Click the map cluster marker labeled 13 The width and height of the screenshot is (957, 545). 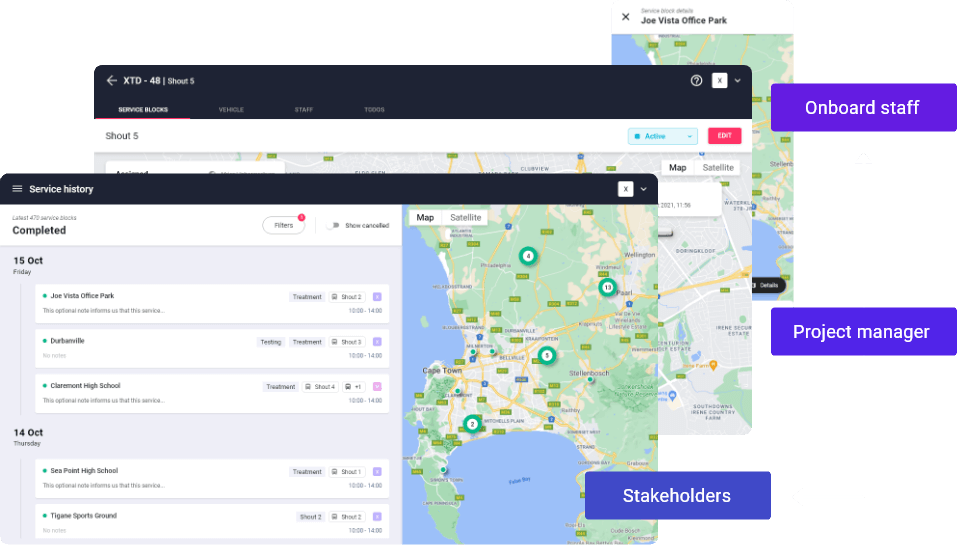tap(607, 287)
